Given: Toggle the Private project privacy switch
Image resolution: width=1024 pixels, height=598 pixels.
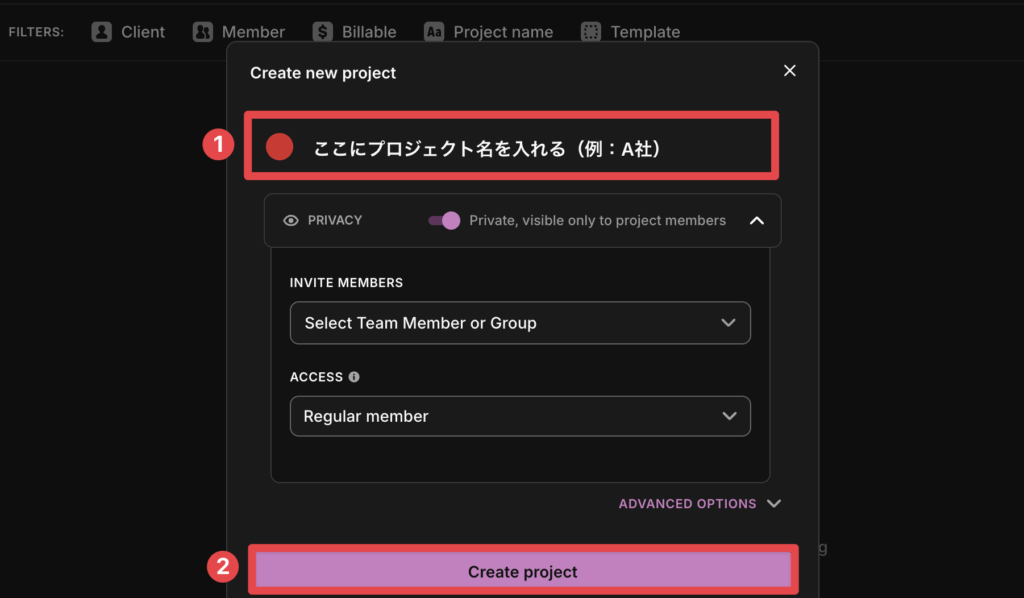Looking at the screenshot, I should point(444,220).
